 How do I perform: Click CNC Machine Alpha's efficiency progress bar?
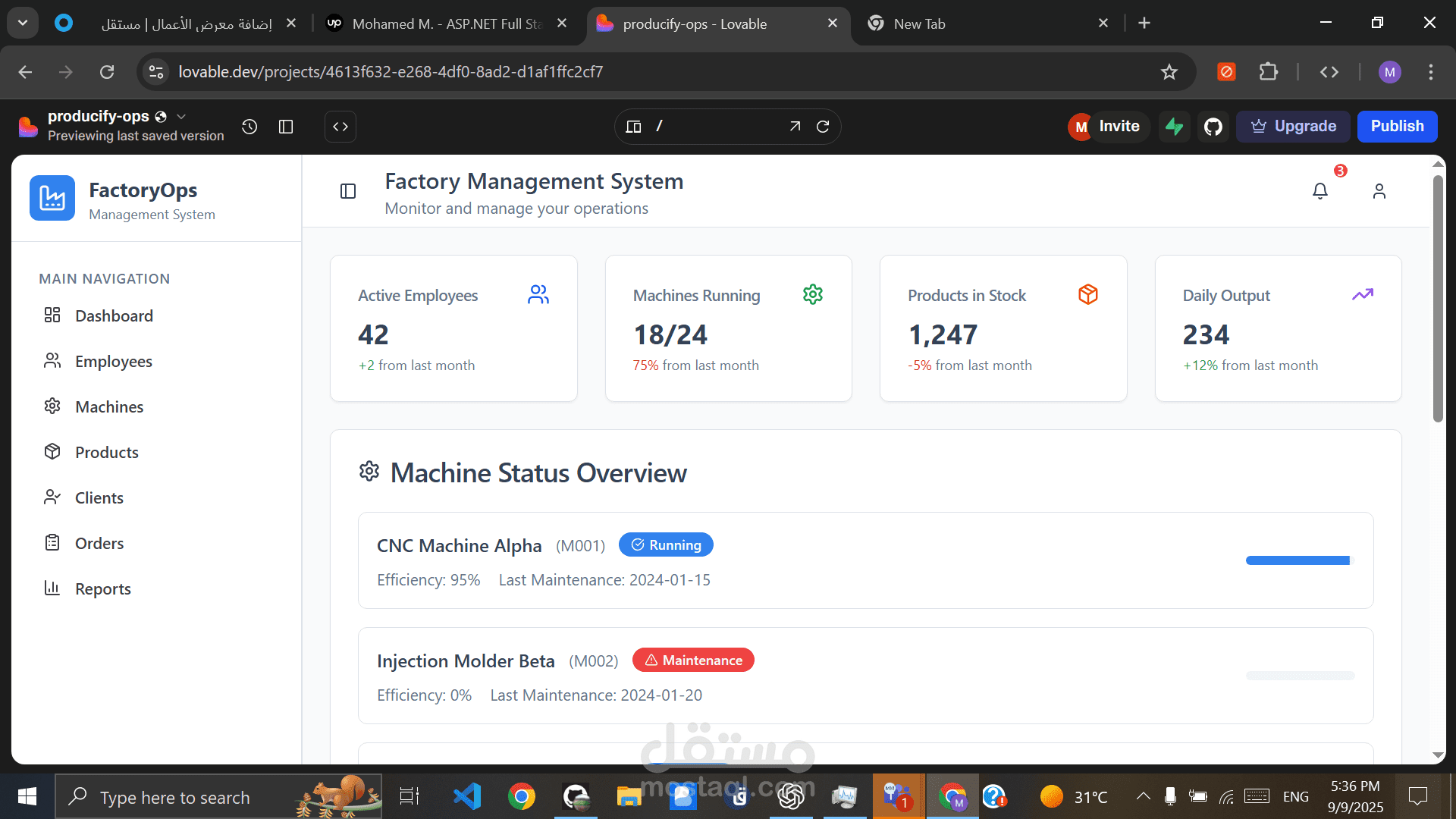(x=1297, y=560)
